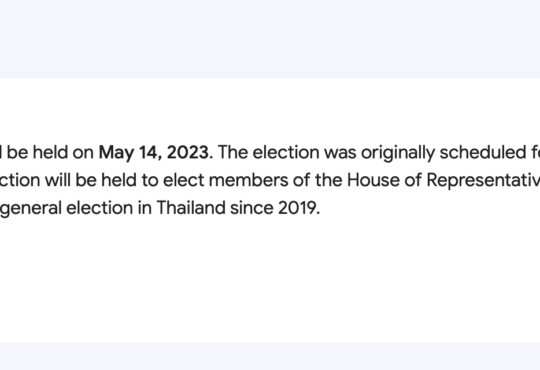Click the word "elect" before "members"
This screenshot has width=540, height=370.
tap(184, 180)
